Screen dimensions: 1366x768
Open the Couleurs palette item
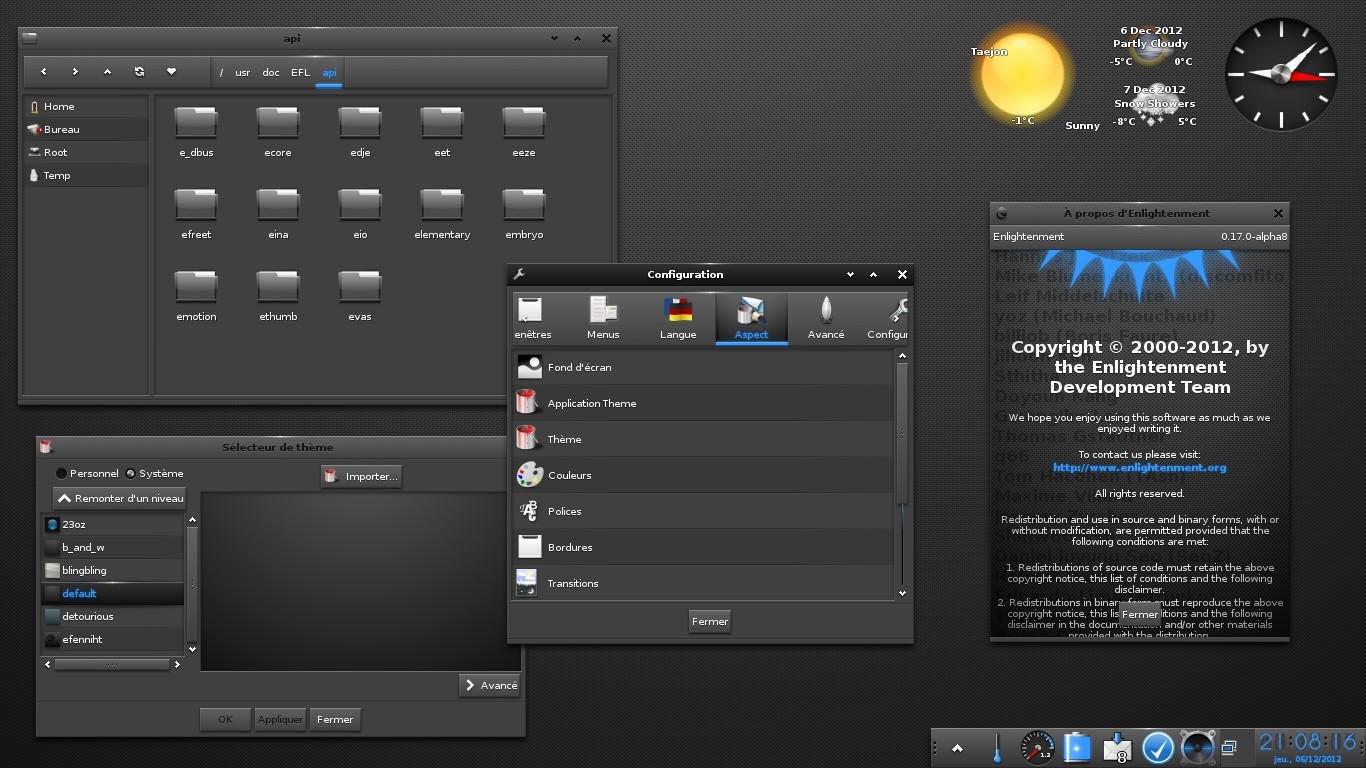click(x=569, y=475)
